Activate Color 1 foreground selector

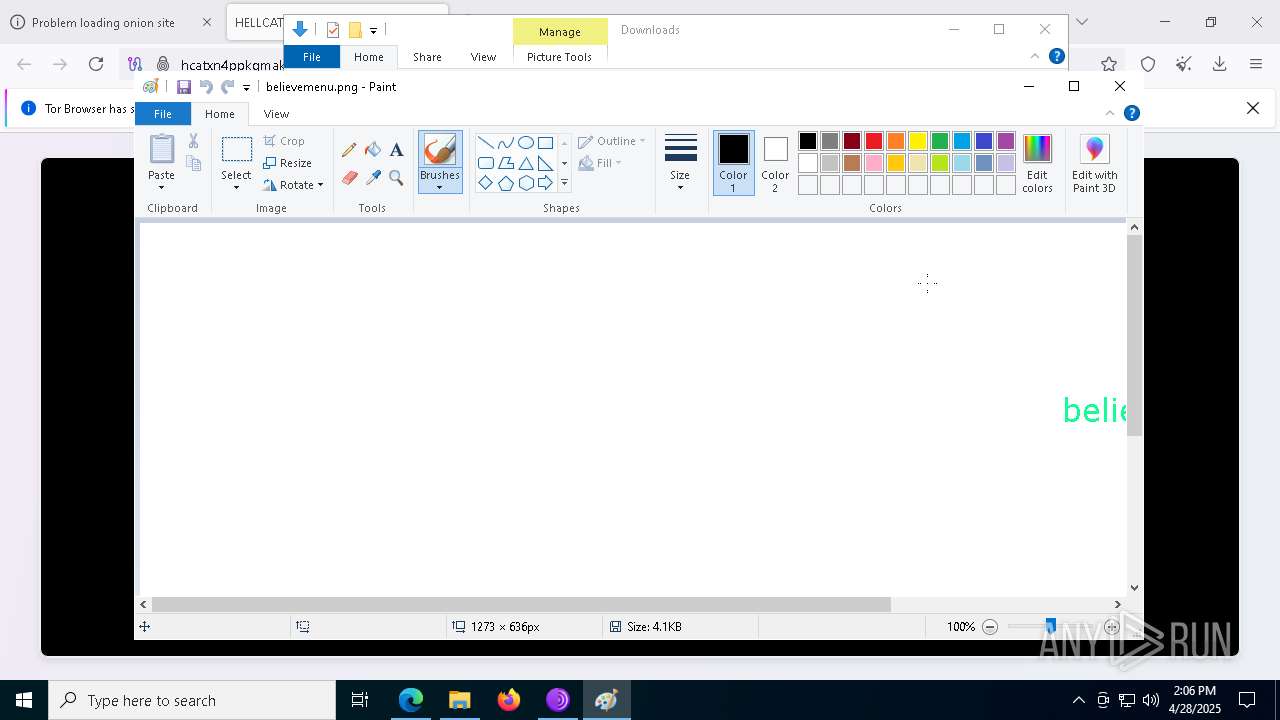pos(733,163)
